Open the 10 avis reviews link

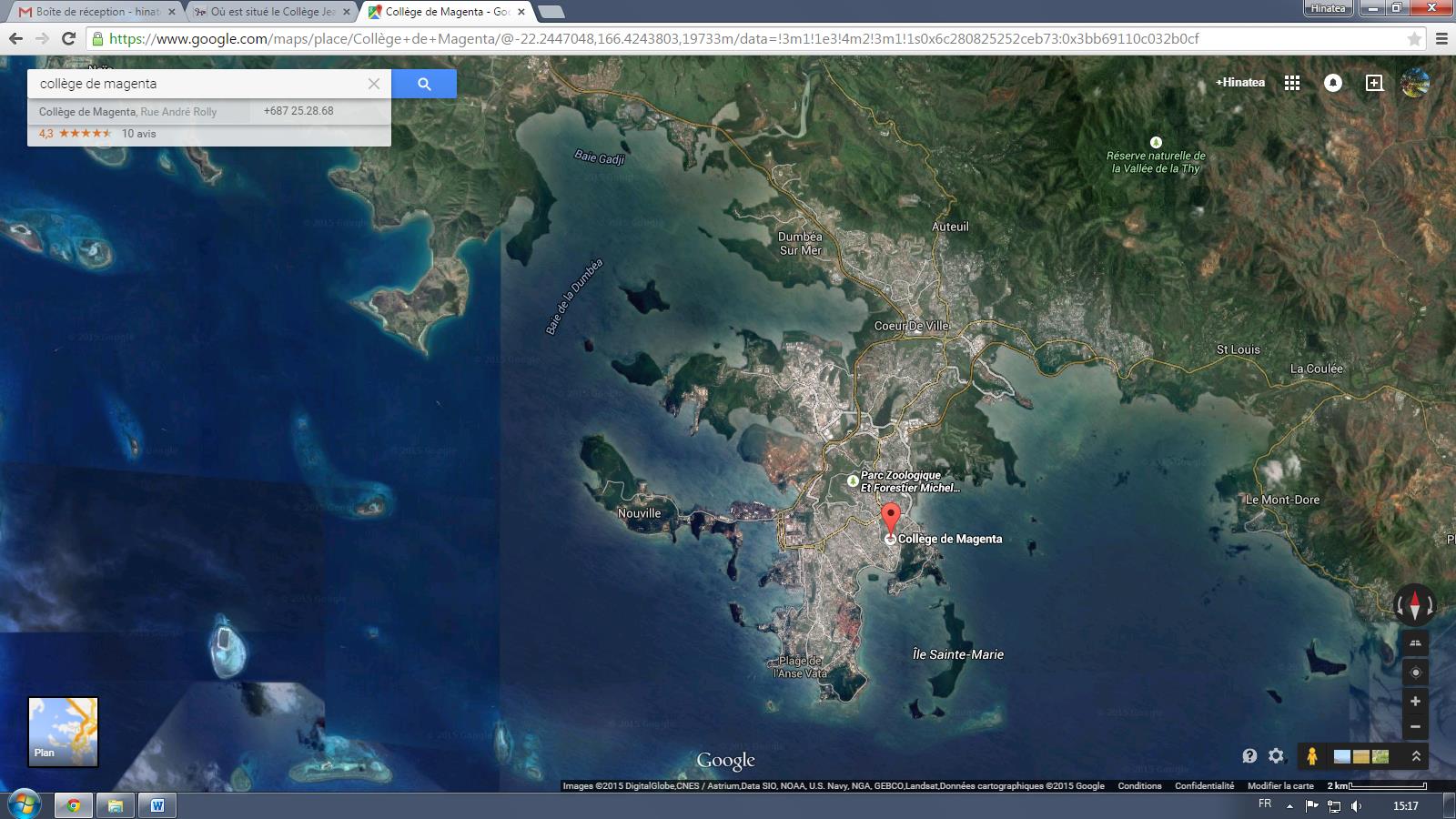pyautogui.click(x=139, y=134)
